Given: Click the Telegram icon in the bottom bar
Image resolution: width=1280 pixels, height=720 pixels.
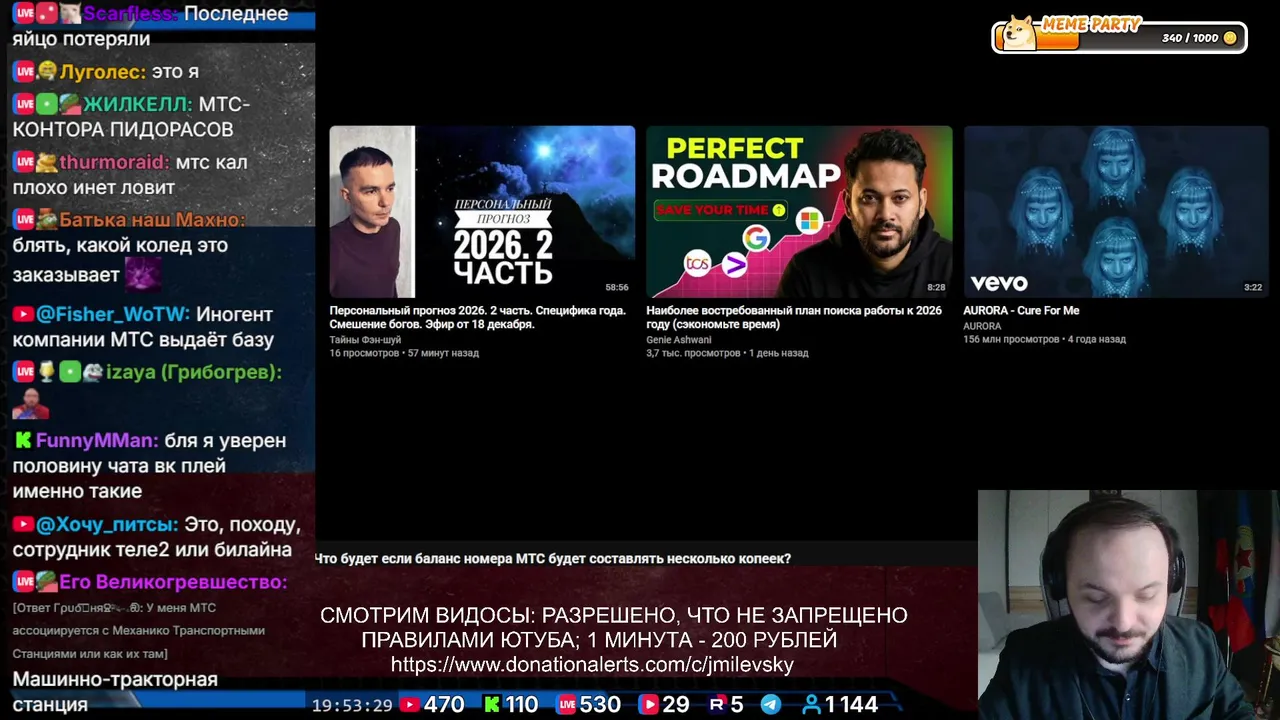Looking at the screenshot, I should (770, 705).
